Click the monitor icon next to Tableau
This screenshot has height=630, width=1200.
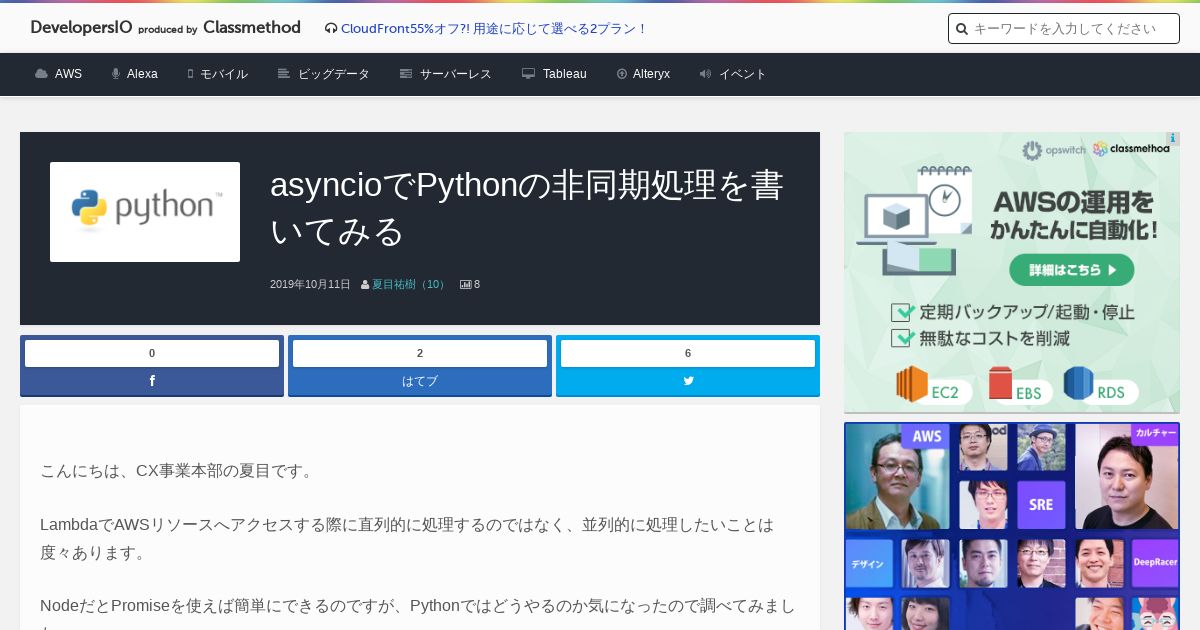point(528,74)
